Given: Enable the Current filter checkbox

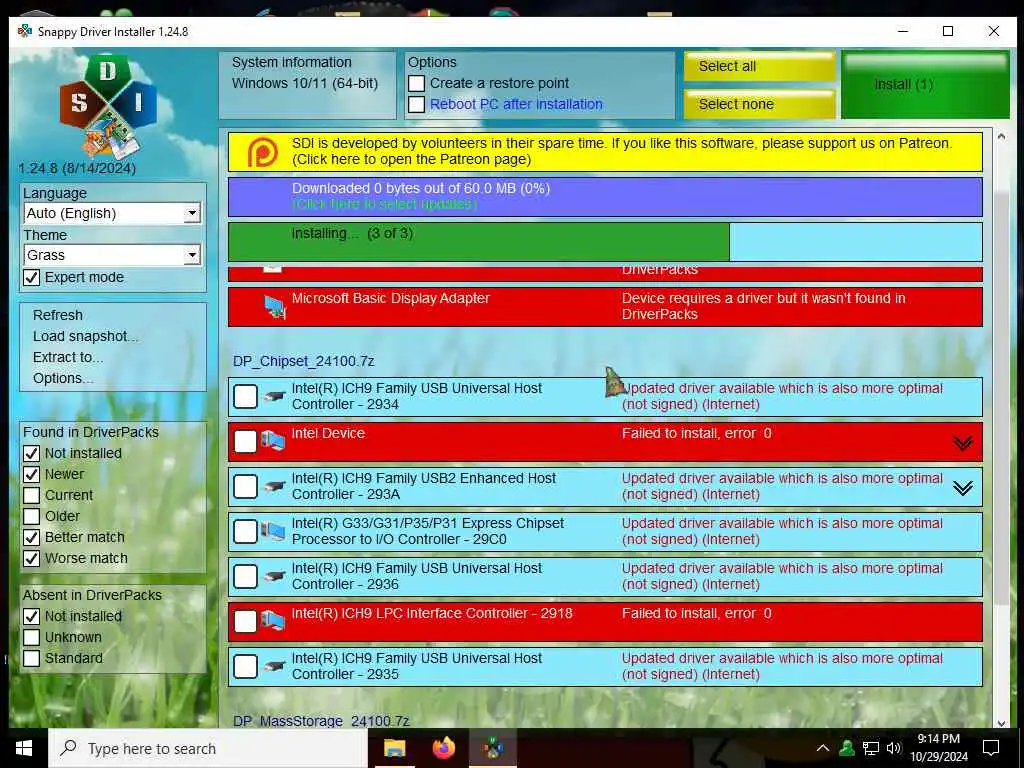Looking at the screenshot, I should 31,495.
